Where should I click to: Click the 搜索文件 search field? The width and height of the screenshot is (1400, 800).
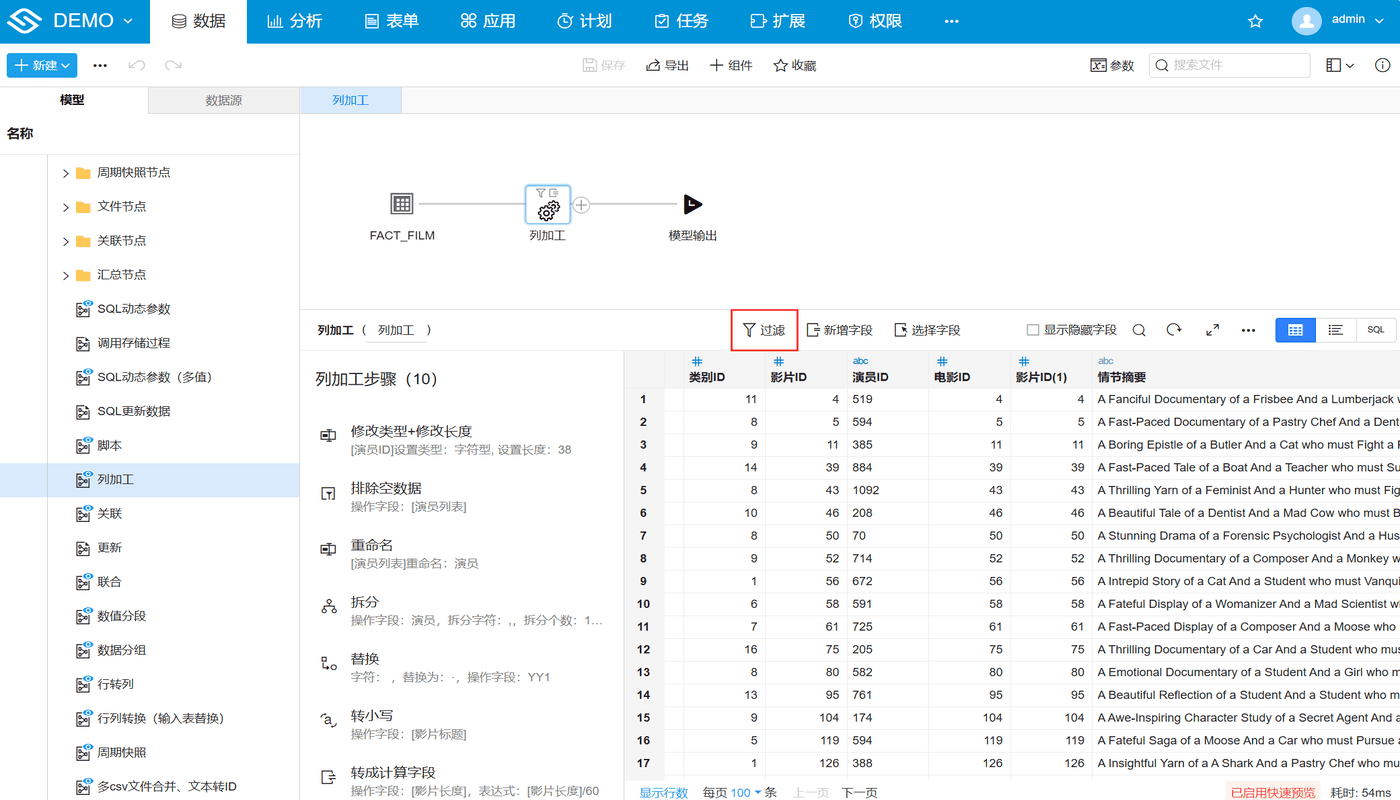1229,64
